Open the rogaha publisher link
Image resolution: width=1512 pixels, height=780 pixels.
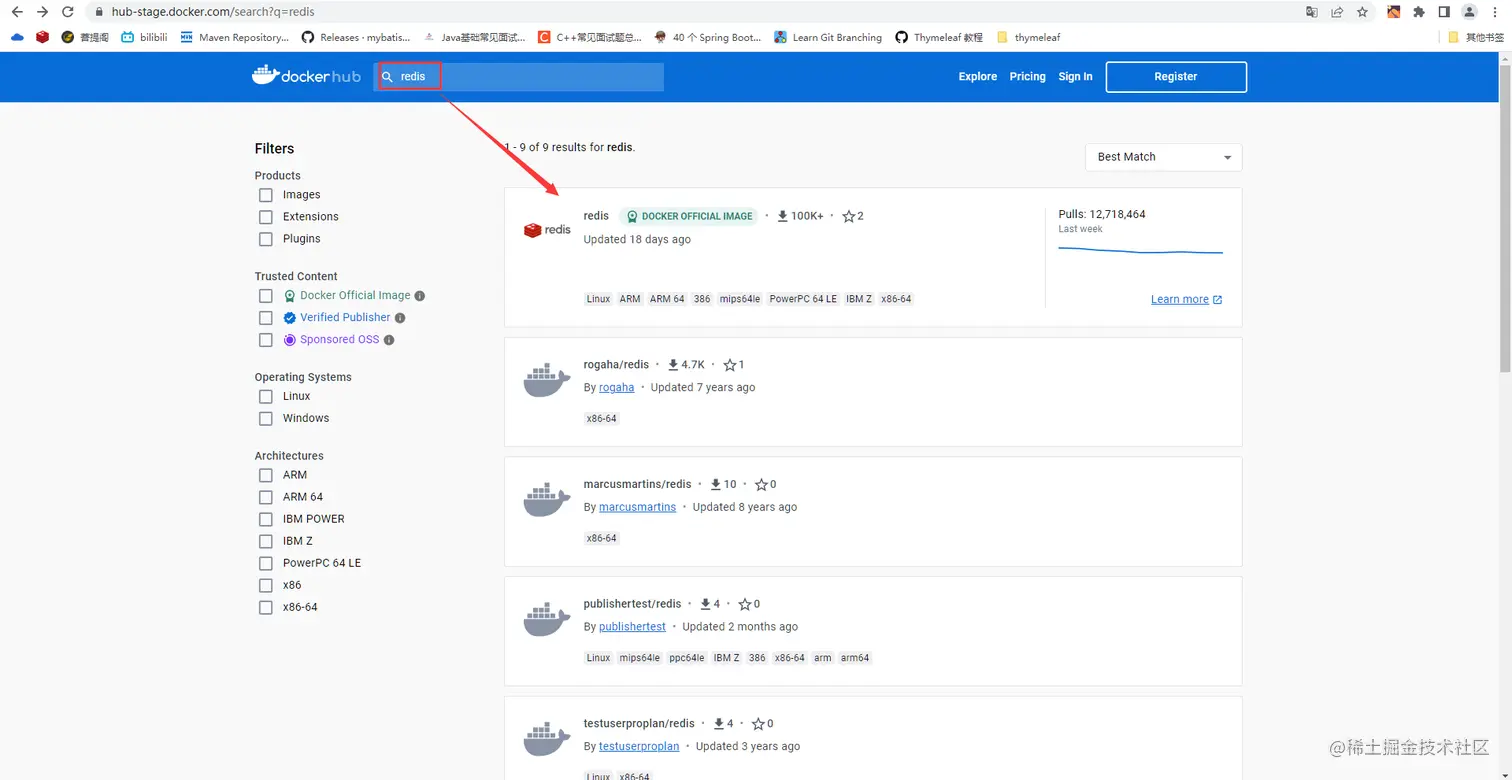tap(617, 388)
